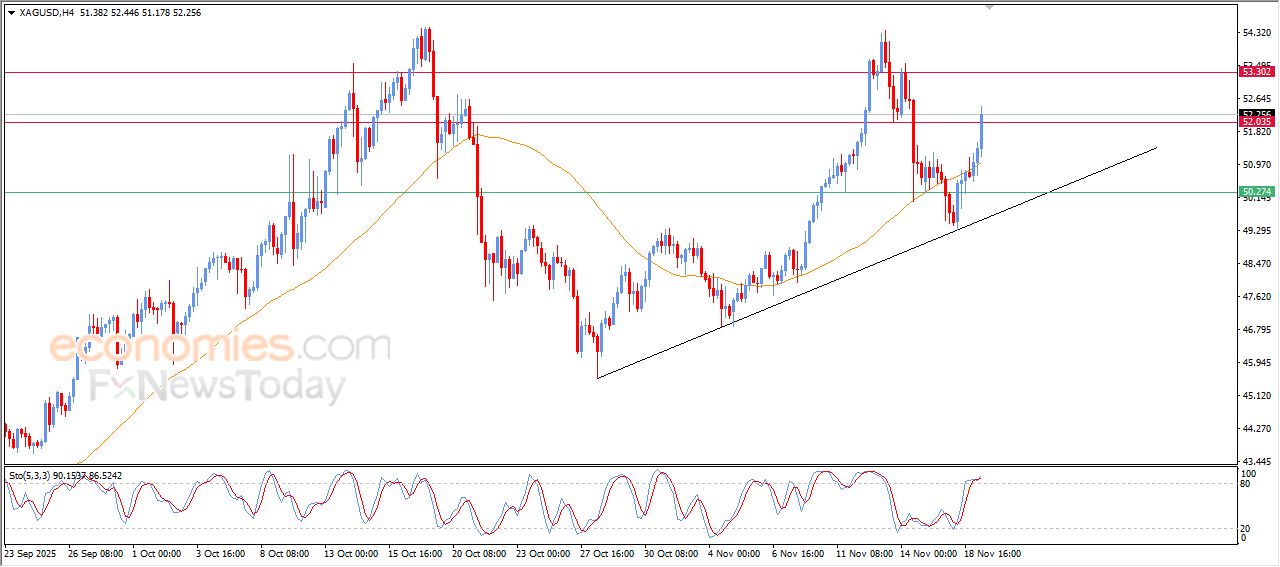The height and width of the screenshot is (567, 1280).
Task: Click the 3 Oct 16:00 date label
Action: pyautogui.click(x=222, y=553)
